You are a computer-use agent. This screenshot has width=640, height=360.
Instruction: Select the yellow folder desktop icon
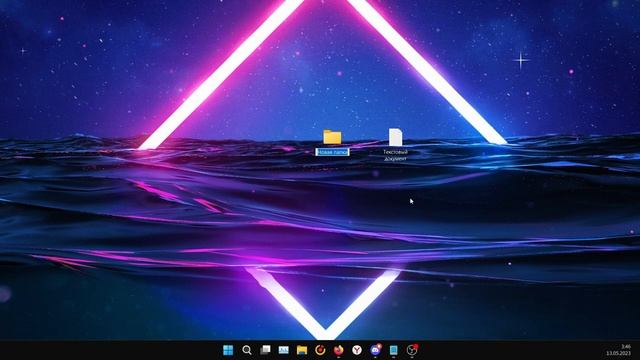pyautogui.click(x=332, y=137)
